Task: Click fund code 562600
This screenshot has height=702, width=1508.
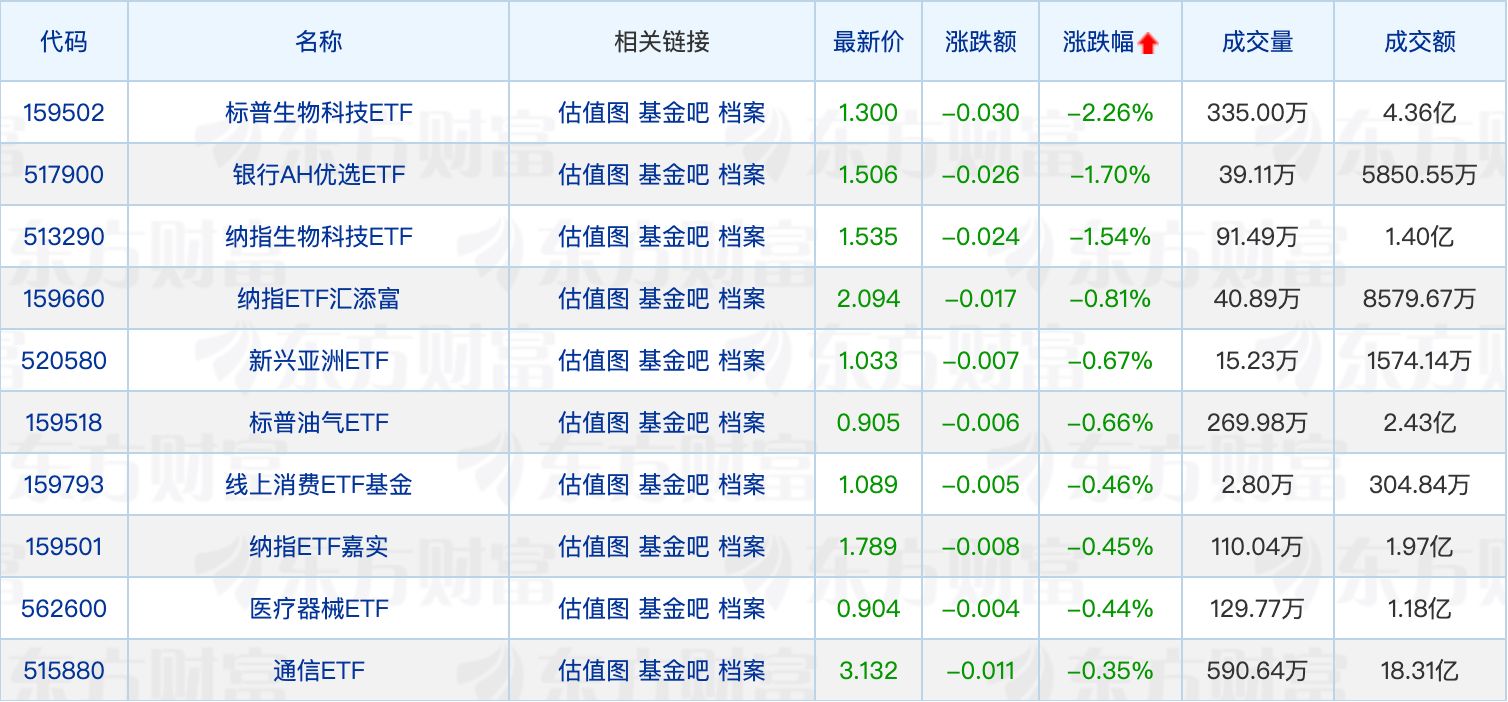Action: pos(63,609)
